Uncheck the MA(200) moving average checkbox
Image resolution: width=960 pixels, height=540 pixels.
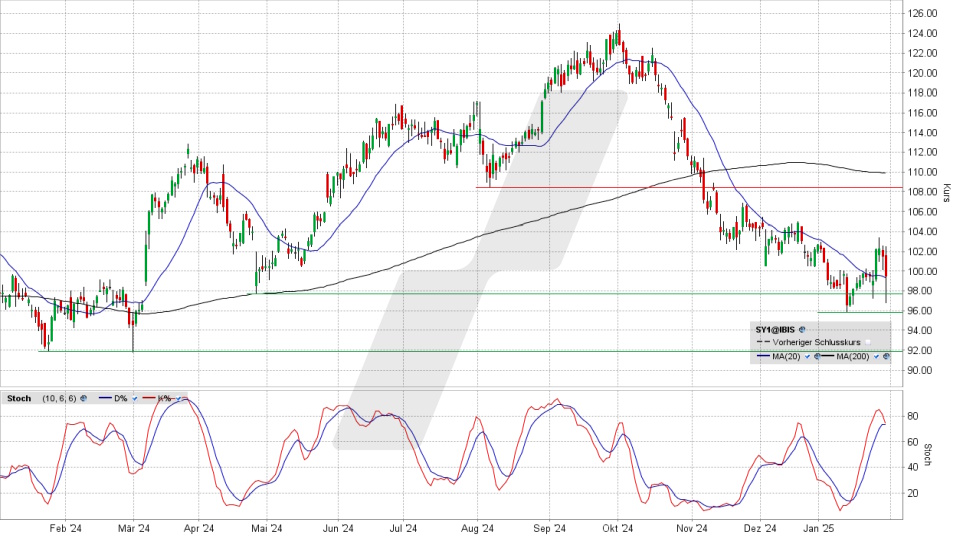pos(877,356)
